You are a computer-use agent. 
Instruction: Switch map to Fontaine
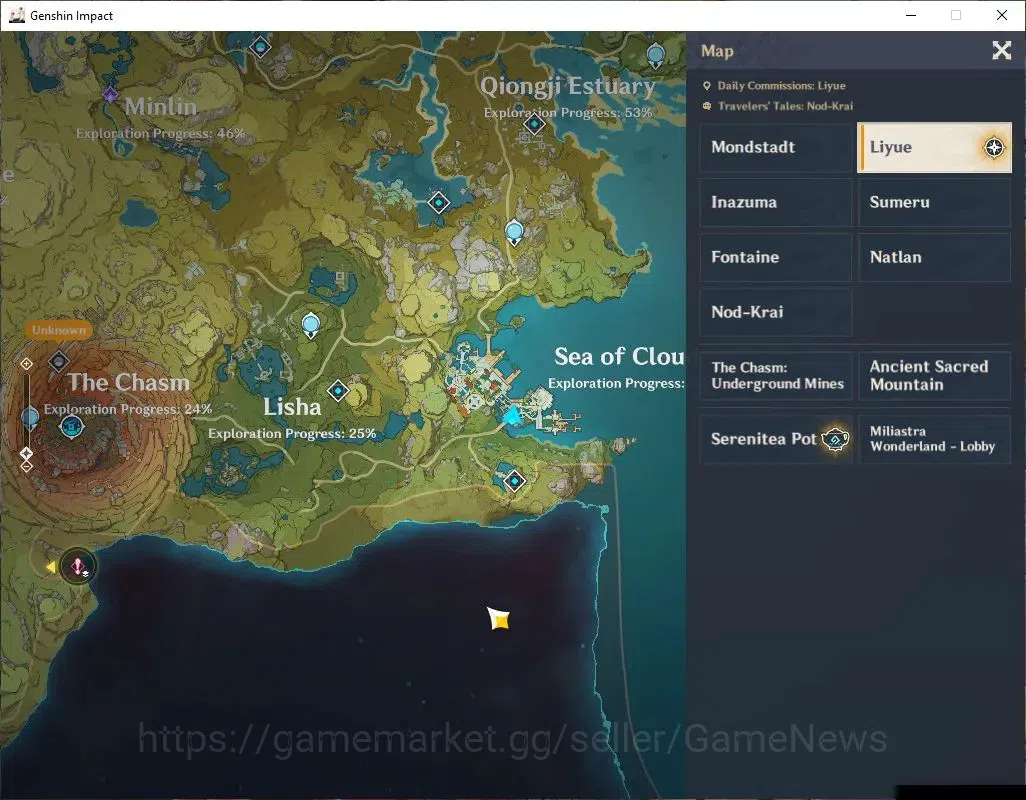pos(776,257)
